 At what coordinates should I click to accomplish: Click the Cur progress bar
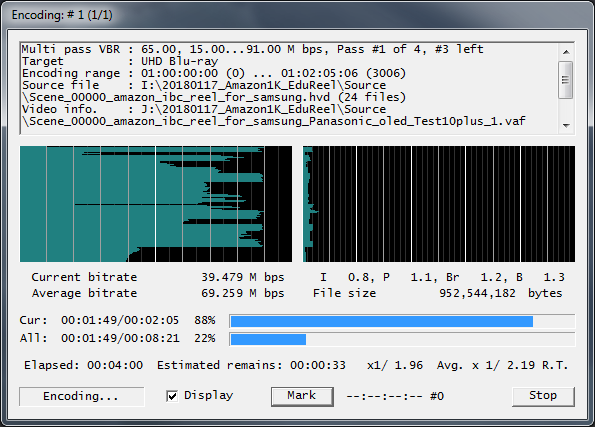[x=402, y=321]
